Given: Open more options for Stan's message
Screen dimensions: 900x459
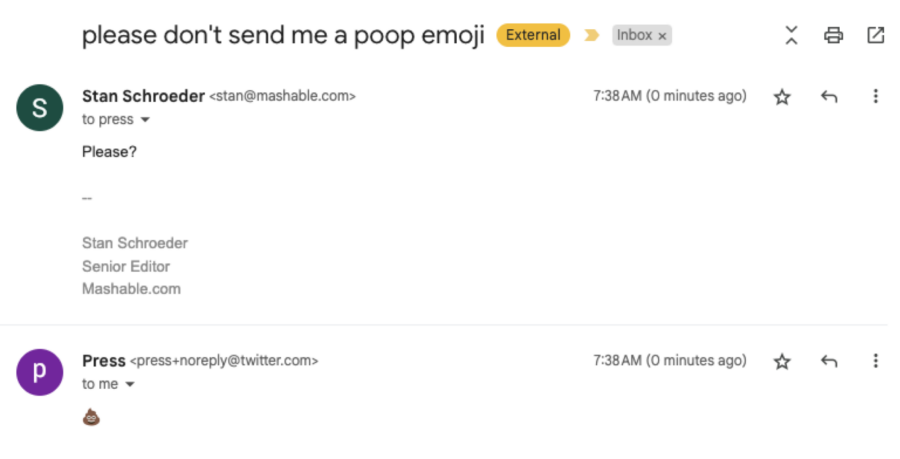Looking at the screenshot, I should click(875, 96).
